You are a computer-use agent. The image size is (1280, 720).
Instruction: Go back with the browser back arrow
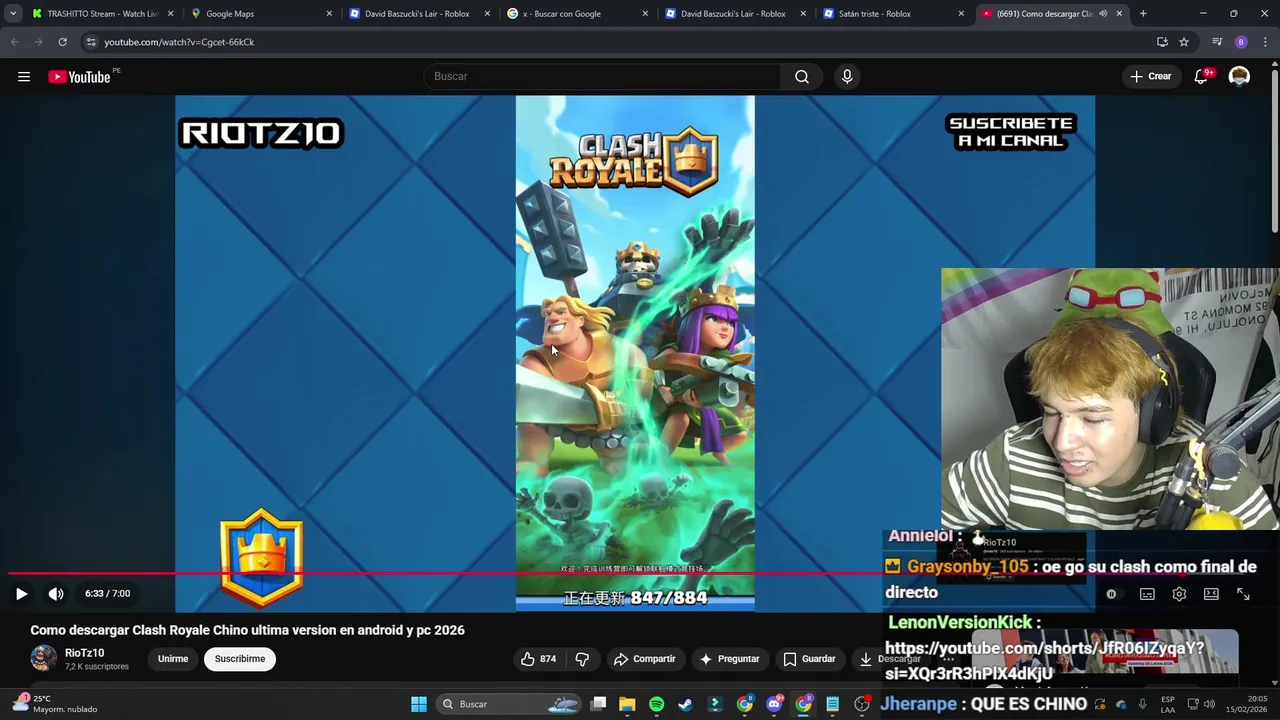pos(15,42)
